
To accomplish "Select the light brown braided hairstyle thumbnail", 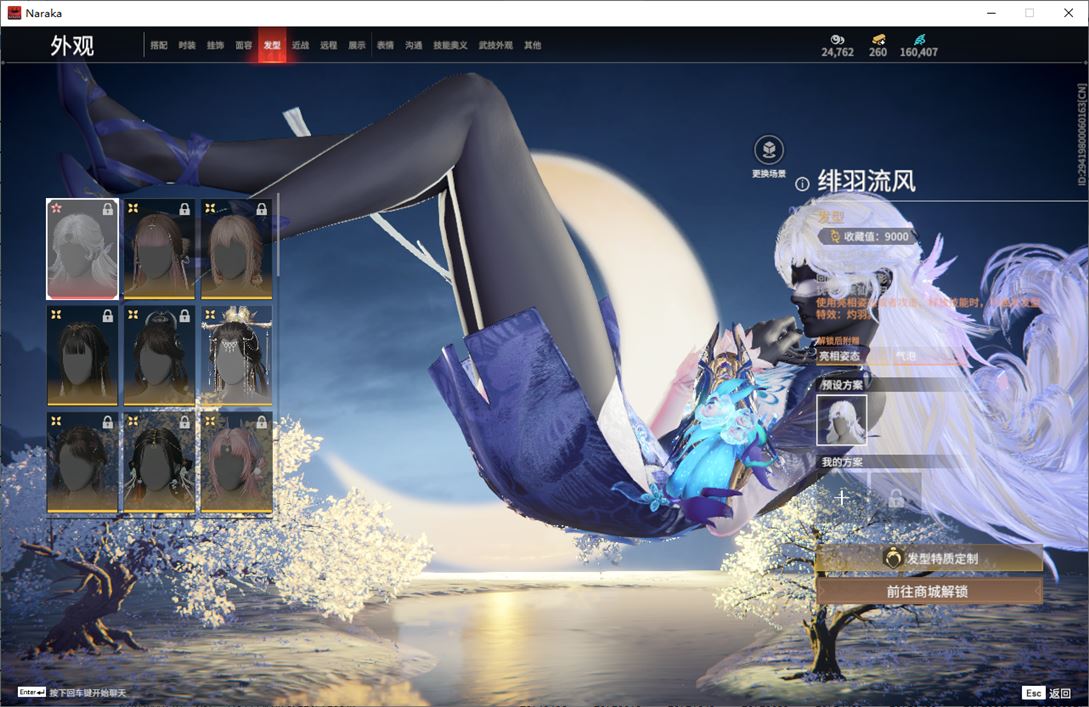I will (236, 249).
